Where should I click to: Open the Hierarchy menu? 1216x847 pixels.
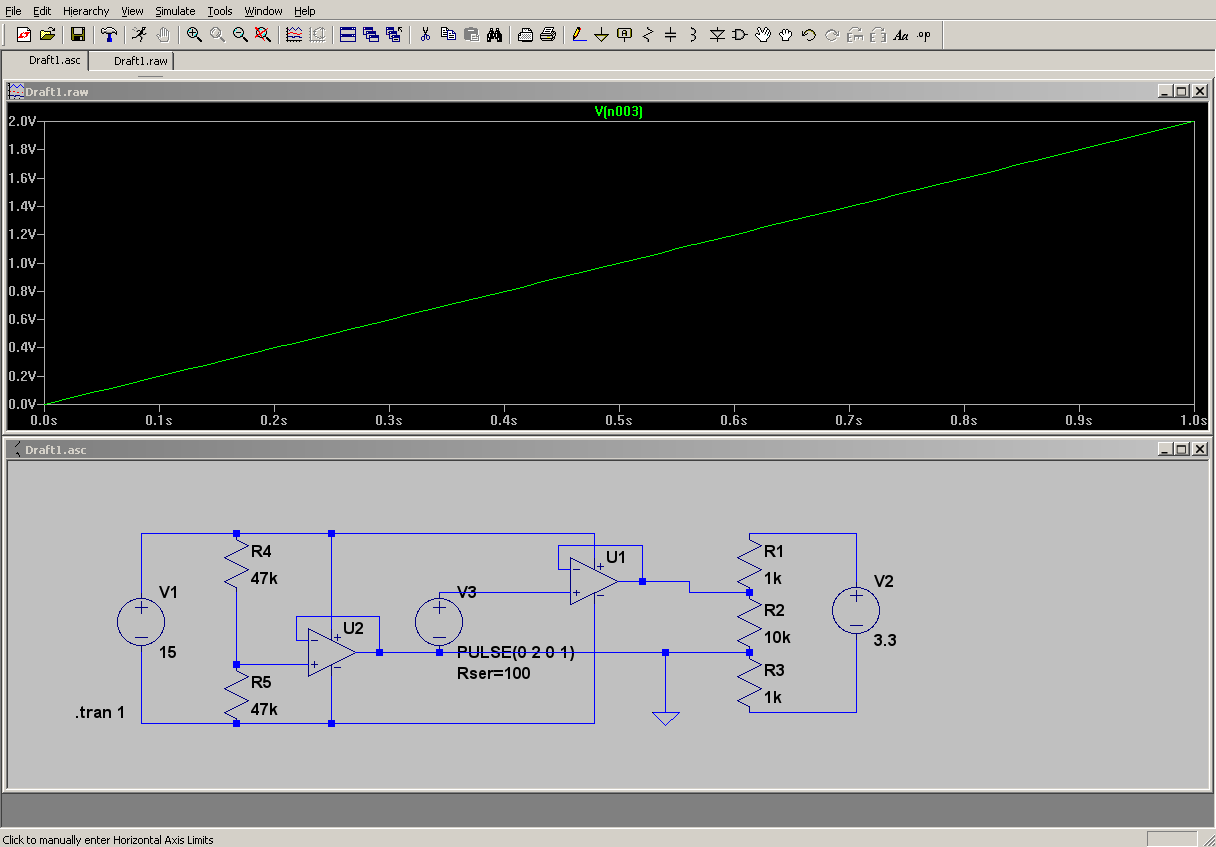[x=86, y=11]
